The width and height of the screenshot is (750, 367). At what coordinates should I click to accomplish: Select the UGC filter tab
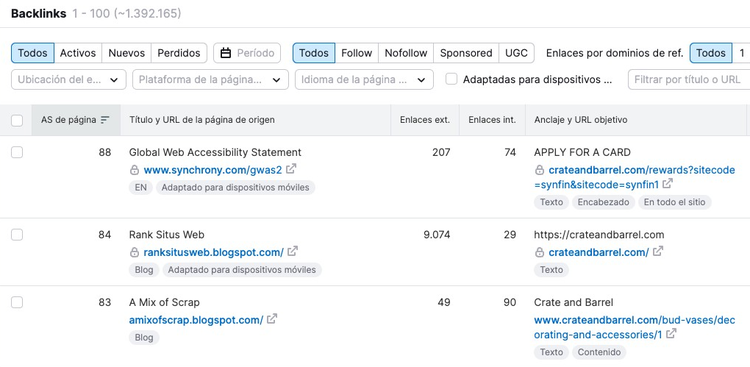click(x=517, y=53)
